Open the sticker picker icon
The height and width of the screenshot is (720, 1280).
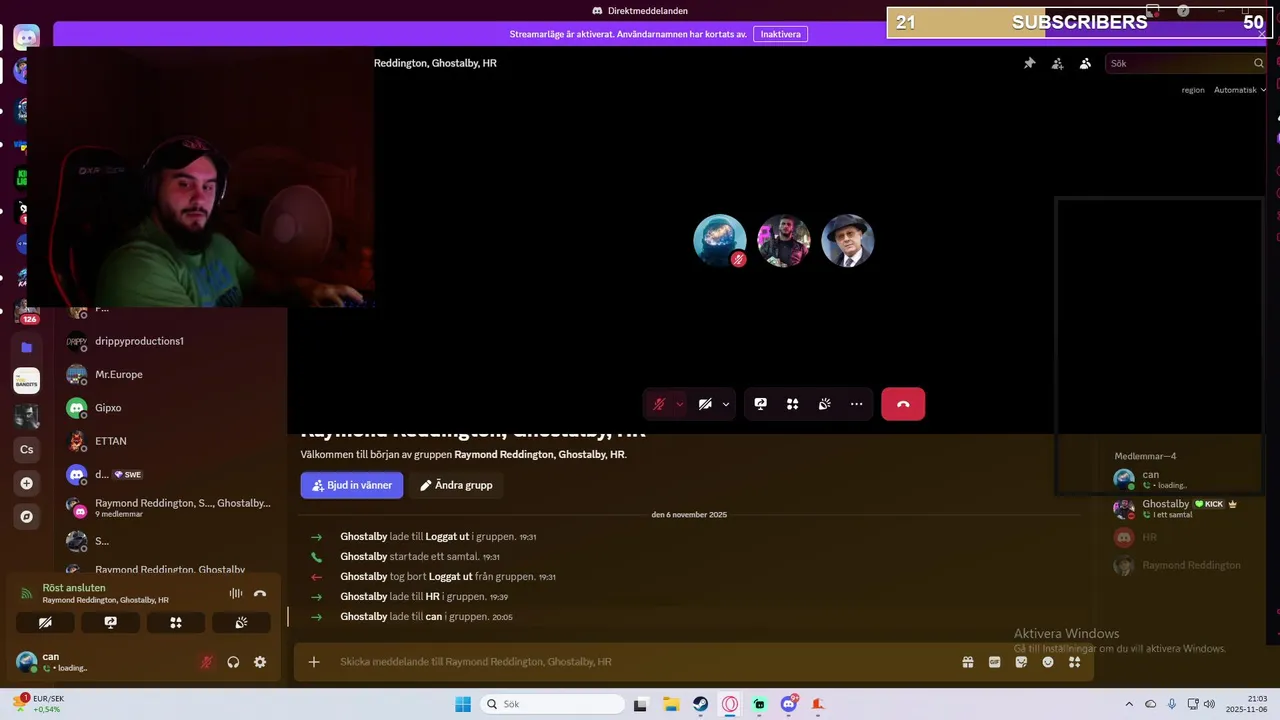click(1021, 662)
